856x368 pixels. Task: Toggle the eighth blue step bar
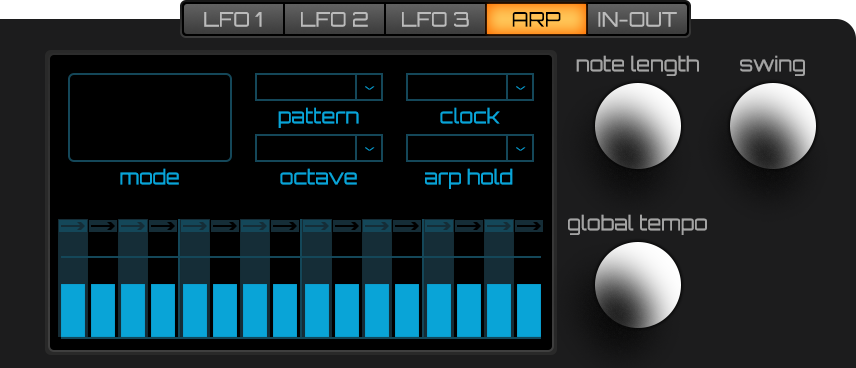tap(285, 311)
